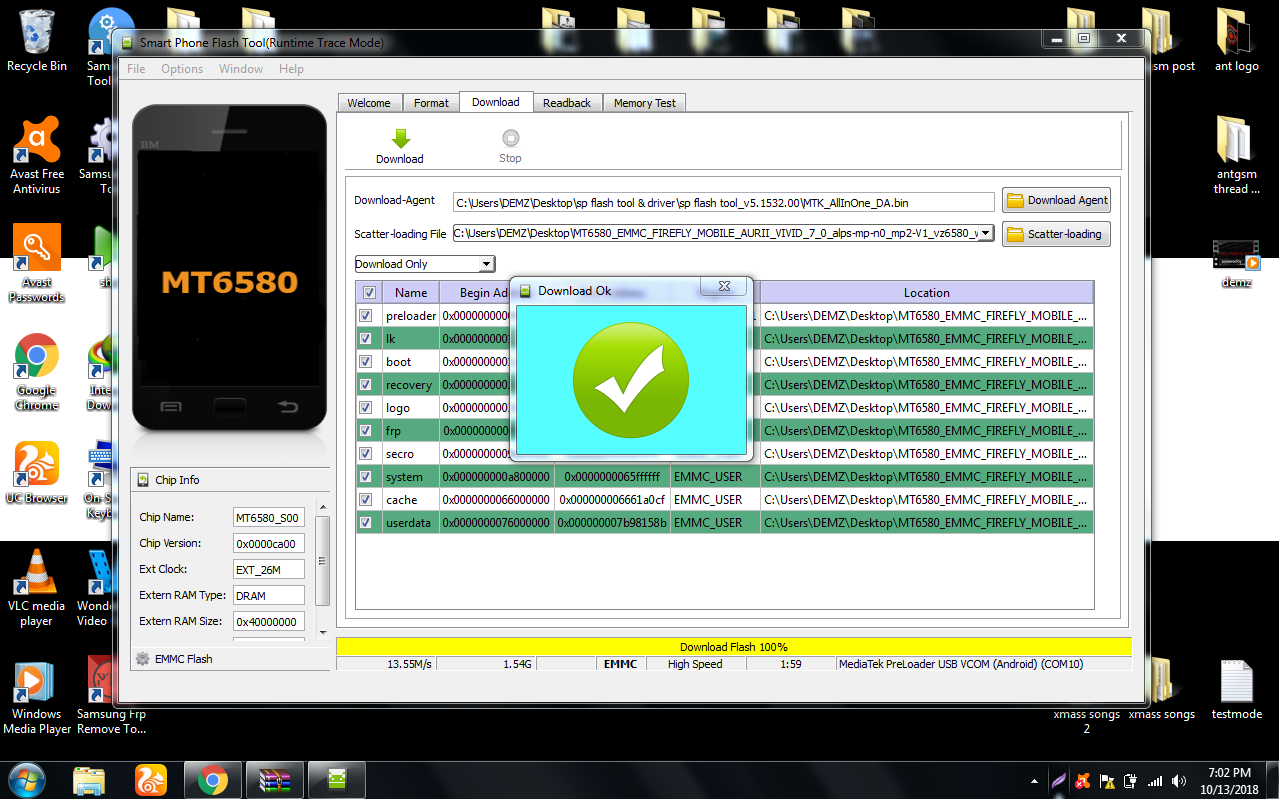Click the Name column header
The width and height of the screenshot is (1279, 799).
pos(411,293)
